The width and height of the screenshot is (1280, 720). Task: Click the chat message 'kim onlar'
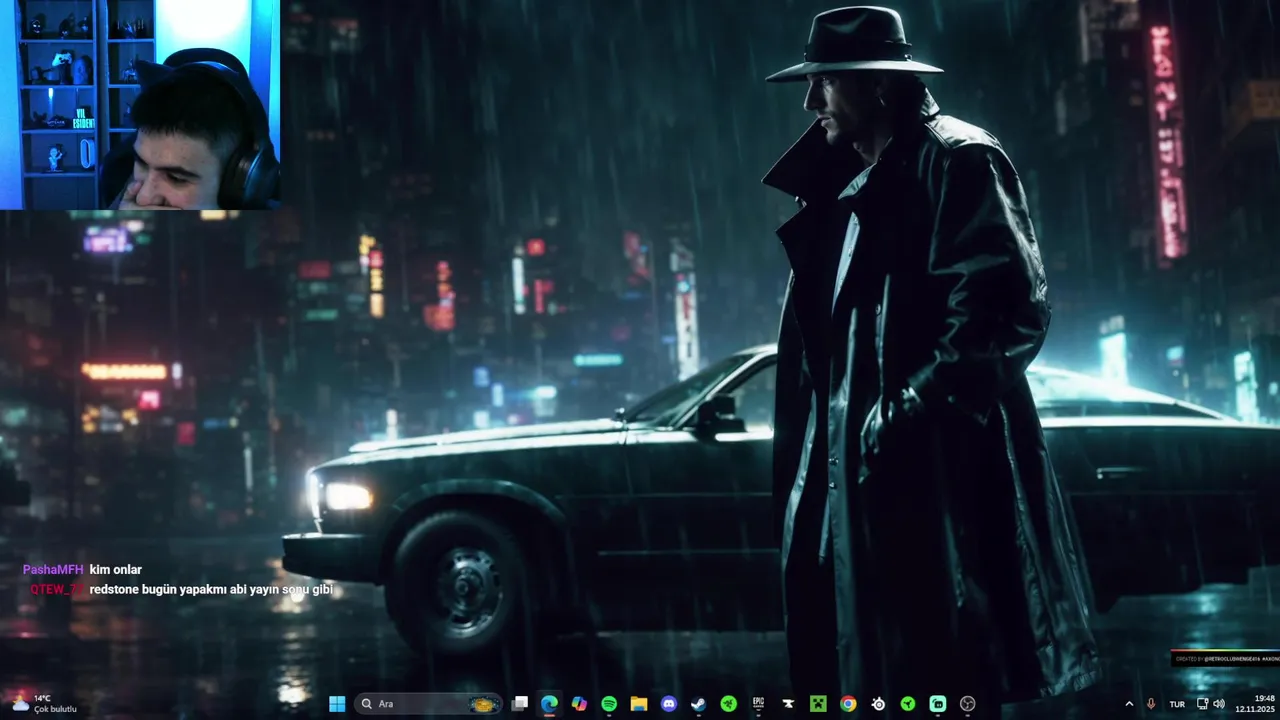tap(116, 570)
